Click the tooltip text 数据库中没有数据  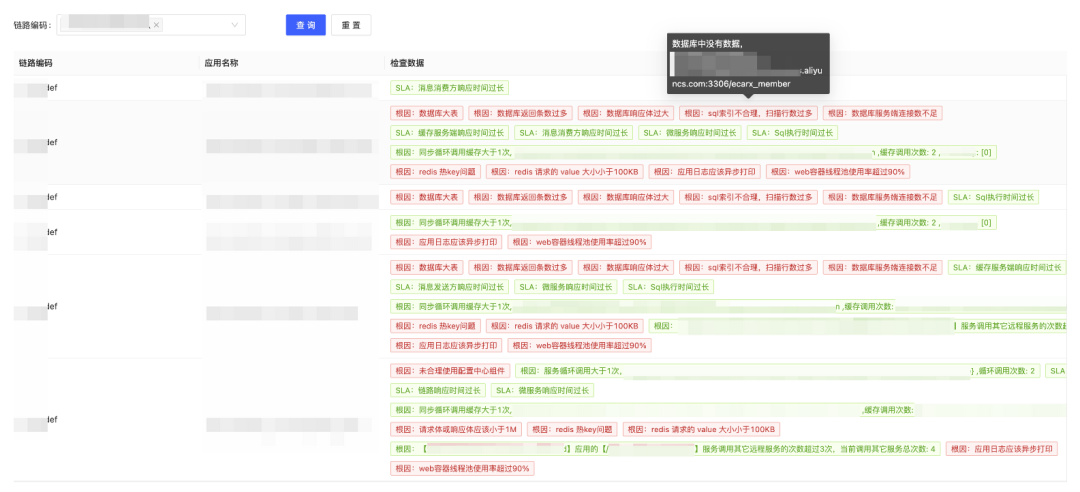(707, 43)
